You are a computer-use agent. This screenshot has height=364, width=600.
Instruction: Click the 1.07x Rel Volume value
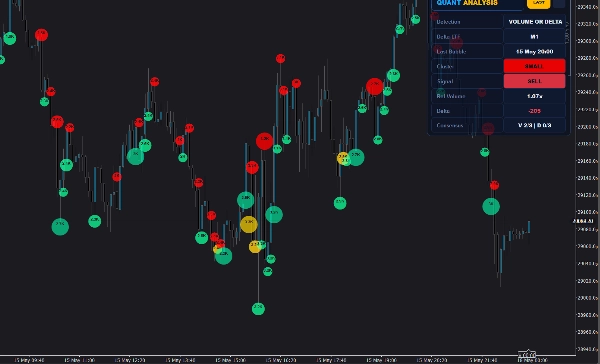tap(535, 96)
